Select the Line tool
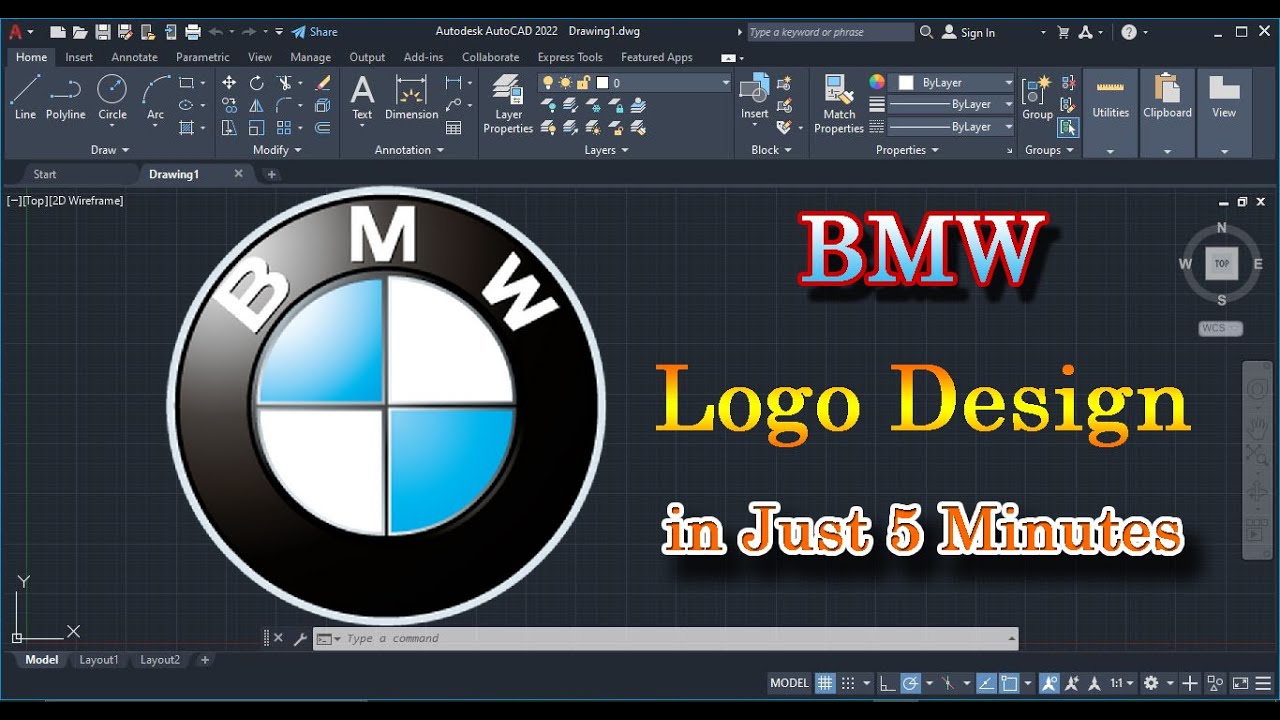This screenshot has width=1280, height=720. pos(25,98)
